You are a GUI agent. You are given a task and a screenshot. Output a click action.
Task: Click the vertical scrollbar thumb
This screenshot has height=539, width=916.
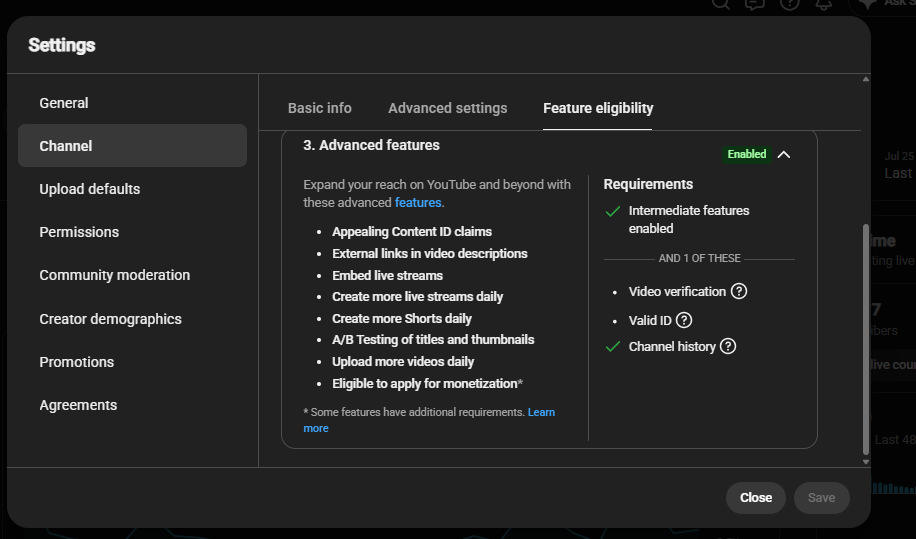tap(866, 339)
